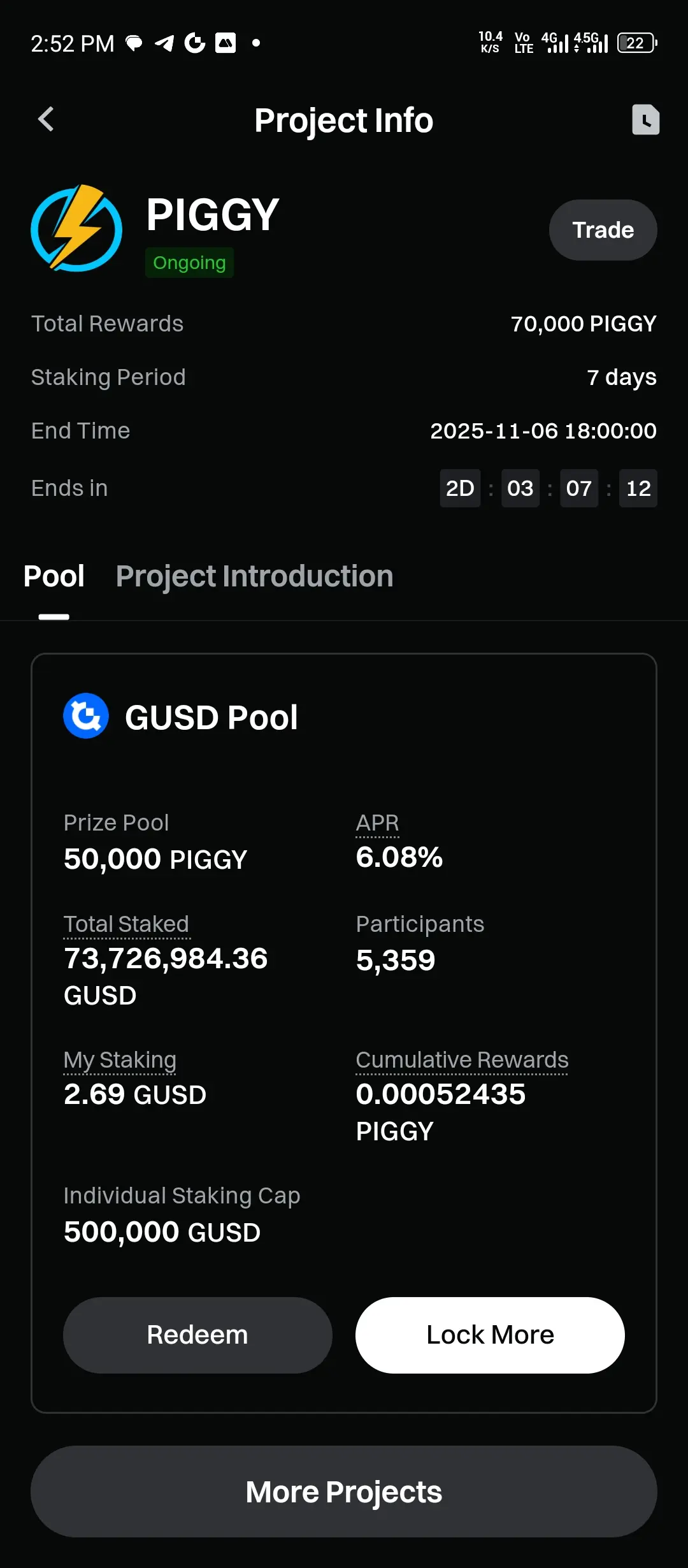The image size is (688, 1568).
Task: Open staking history clock icon
Action: pos(645,120)
